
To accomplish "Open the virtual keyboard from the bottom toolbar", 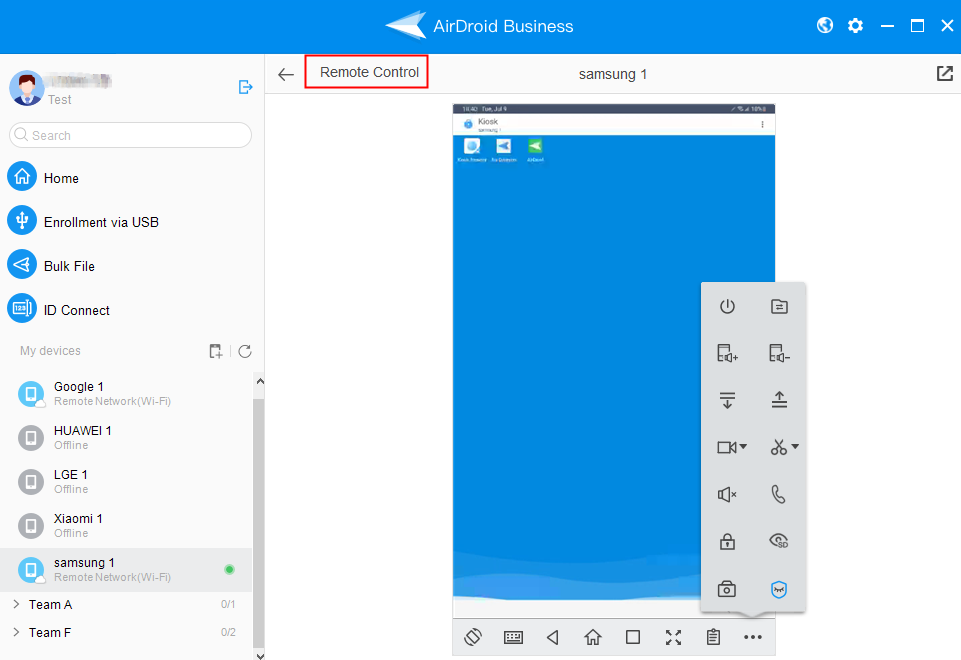I will tap(513, 637).
